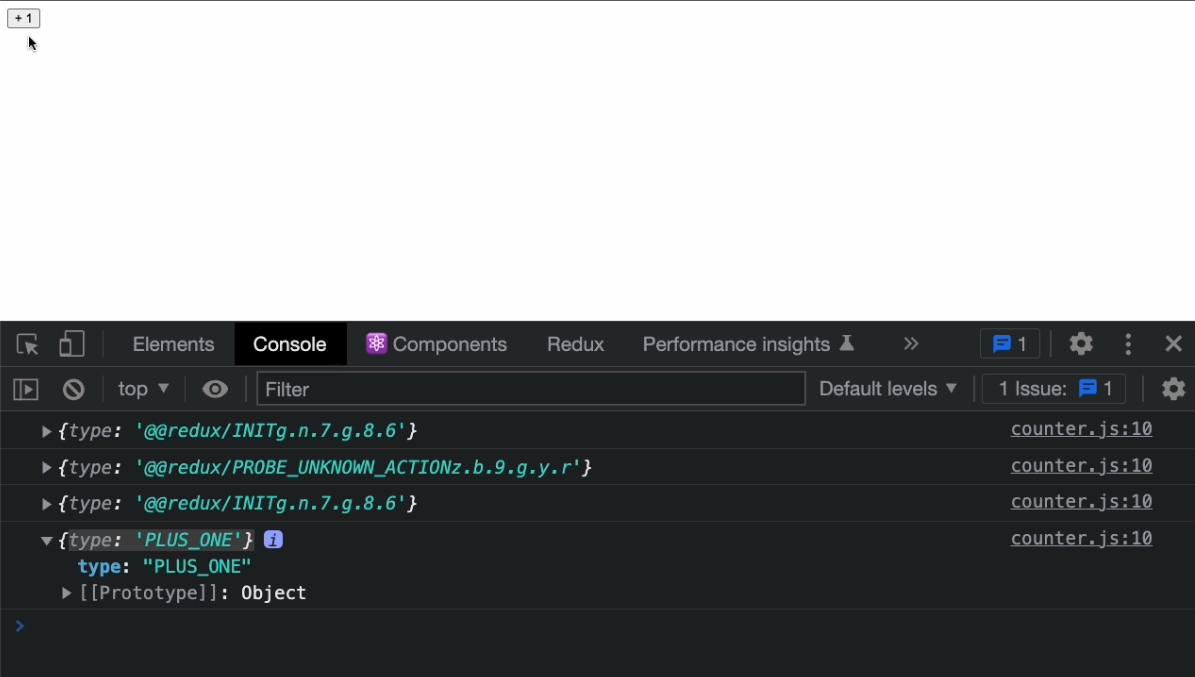Viewport: 1195px width, 677px height.
Task: Toggle the device emulation toolbar
Action: [x=71, y=343]
